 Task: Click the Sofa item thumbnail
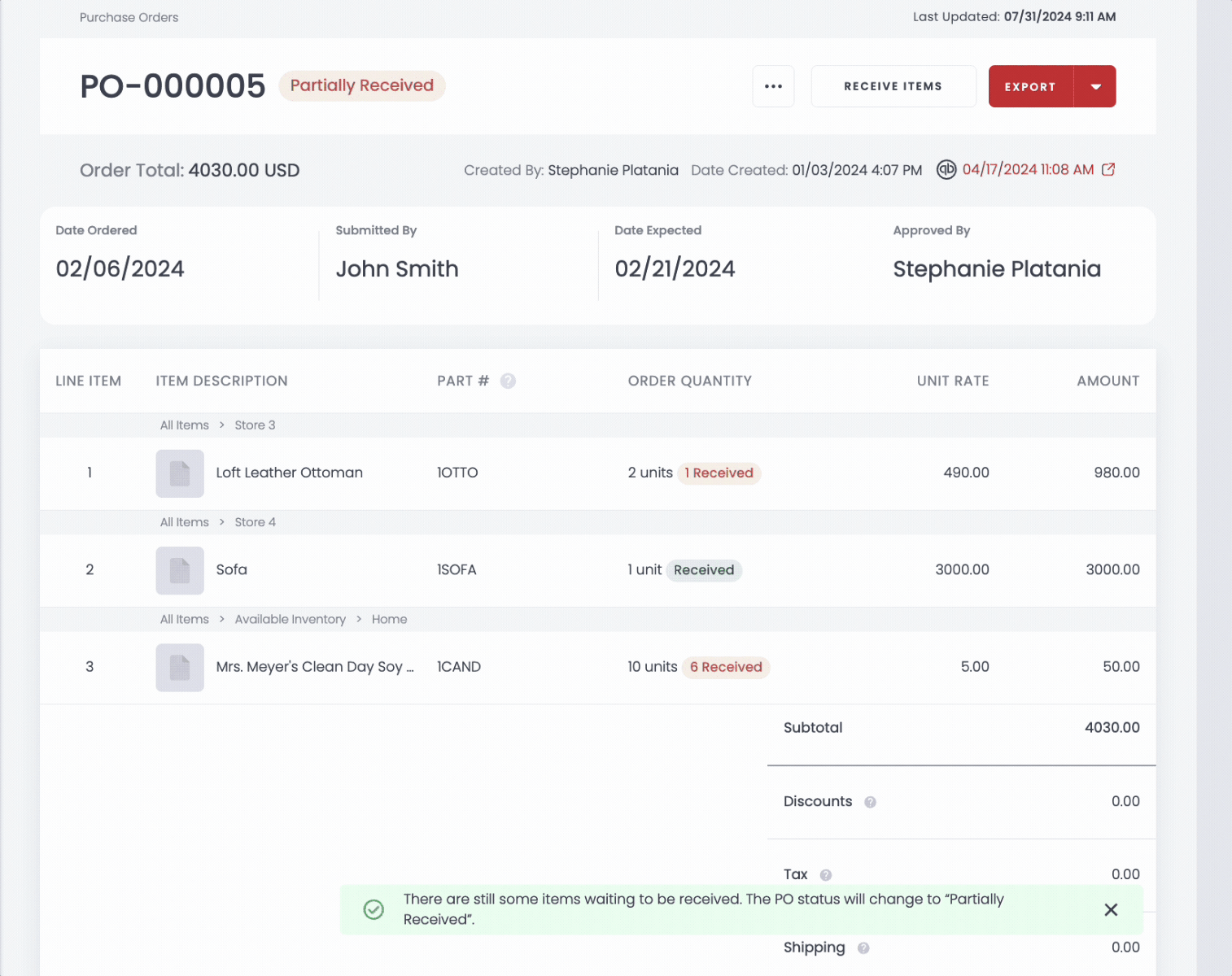click(x=180, y=570)
